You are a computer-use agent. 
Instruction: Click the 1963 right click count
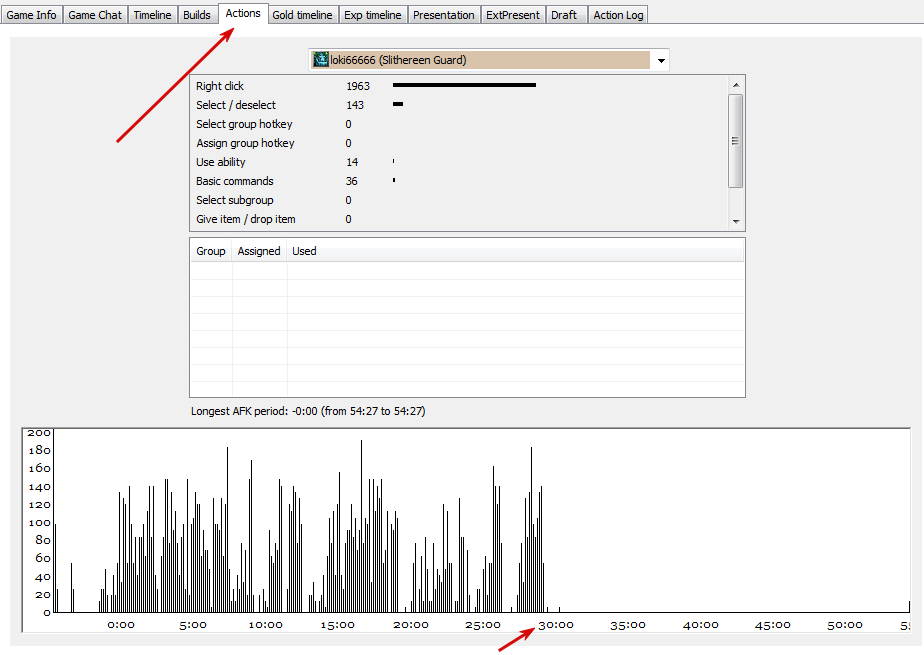pos(358,86)
